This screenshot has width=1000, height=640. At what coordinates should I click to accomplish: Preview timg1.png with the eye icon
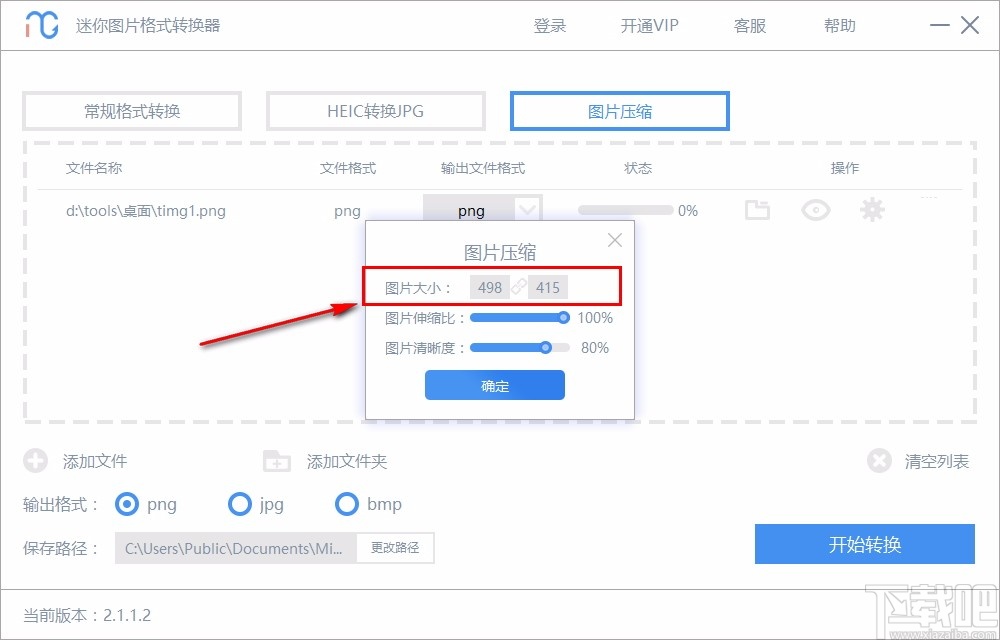tap(815, 210)
